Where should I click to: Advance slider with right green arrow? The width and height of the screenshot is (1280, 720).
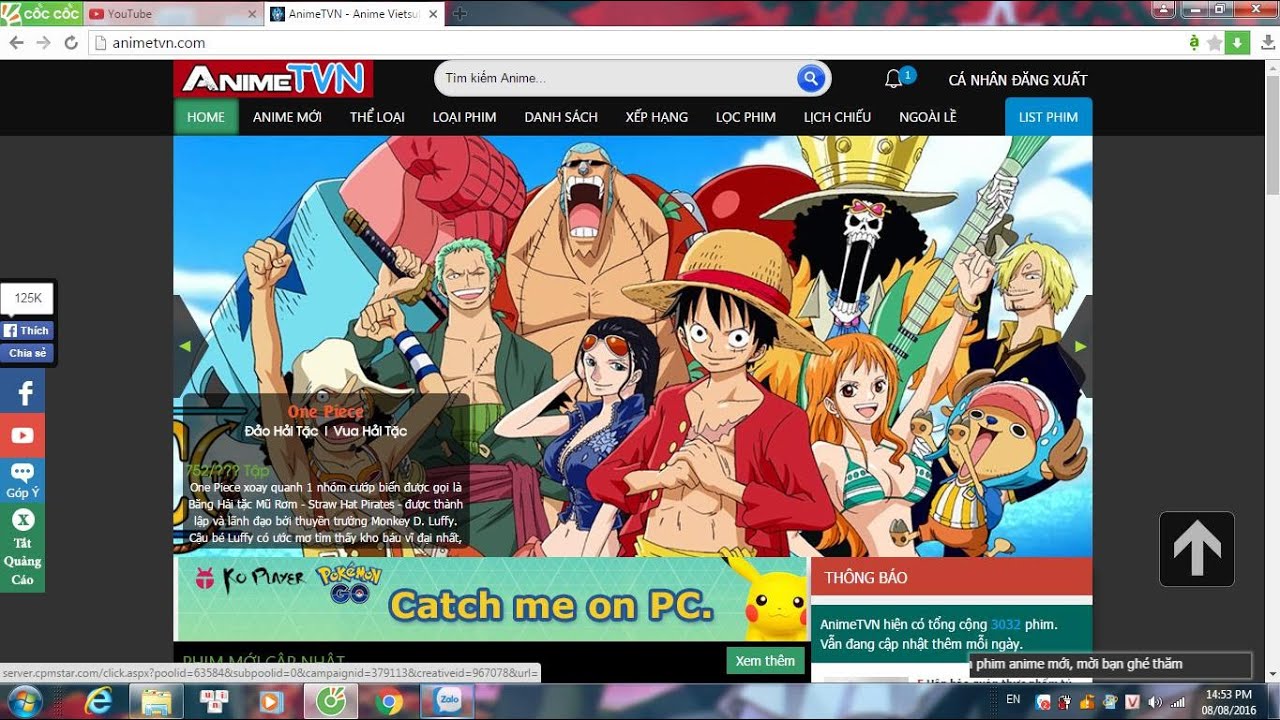click(1080, 346)
